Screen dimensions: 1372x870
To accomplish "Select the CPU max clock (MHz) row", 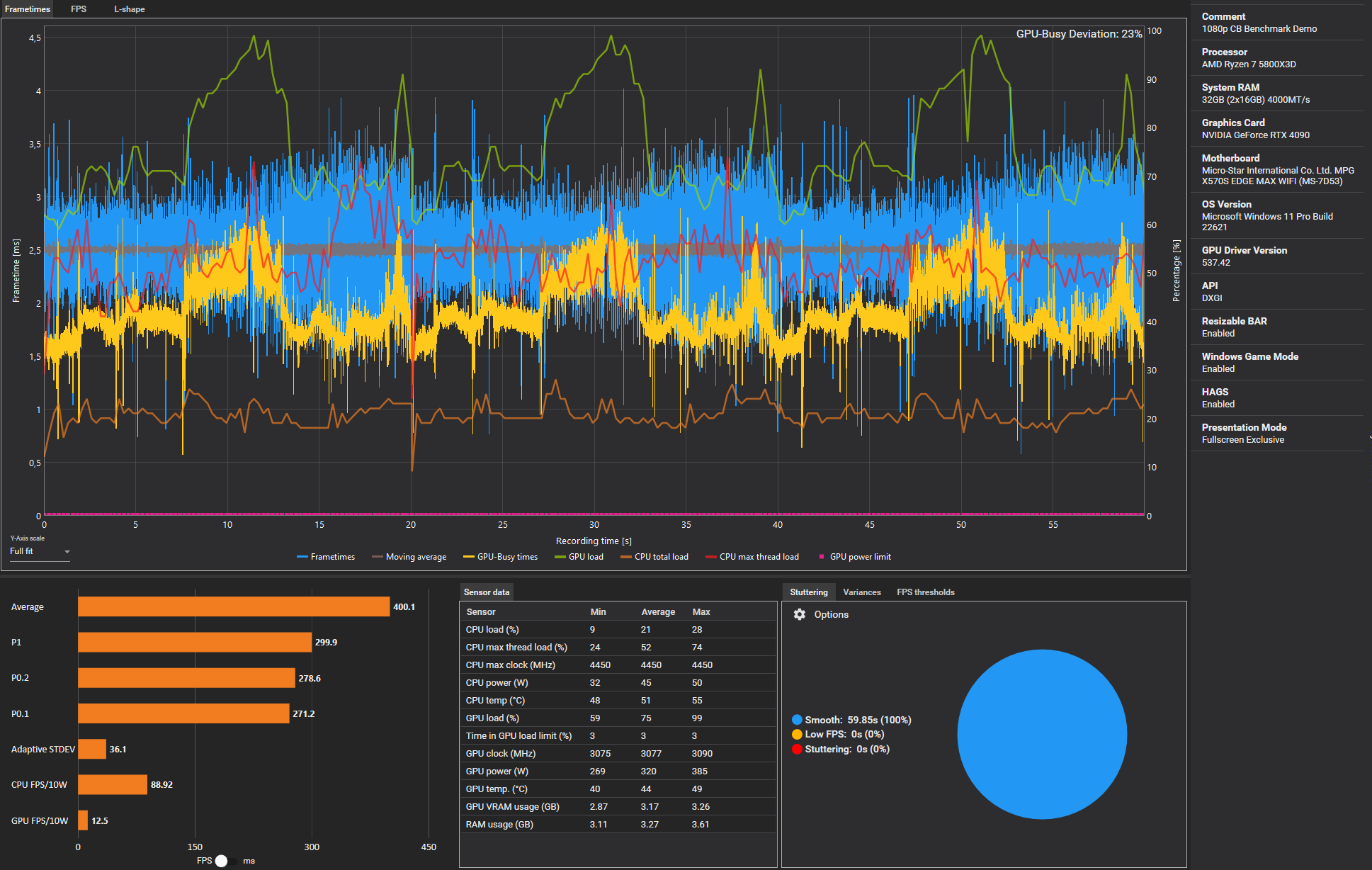I will coord(618,665).
